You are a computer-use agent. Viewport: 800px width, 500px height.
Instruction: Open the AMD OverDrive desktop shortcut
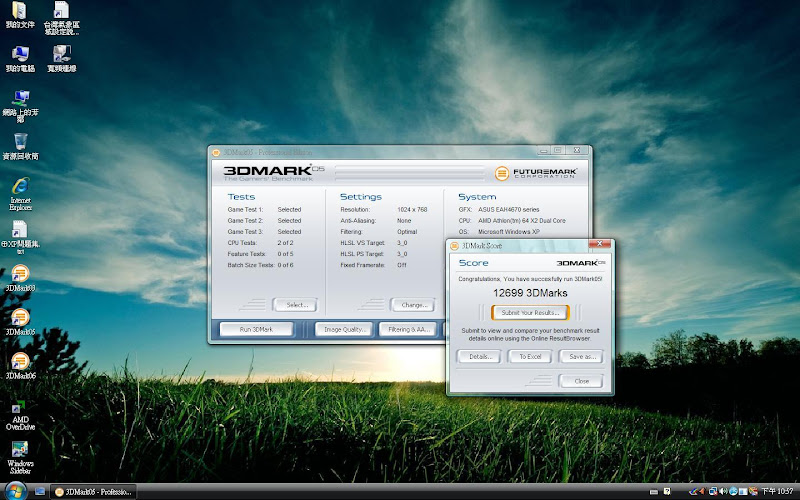click(x=20, y=415)
